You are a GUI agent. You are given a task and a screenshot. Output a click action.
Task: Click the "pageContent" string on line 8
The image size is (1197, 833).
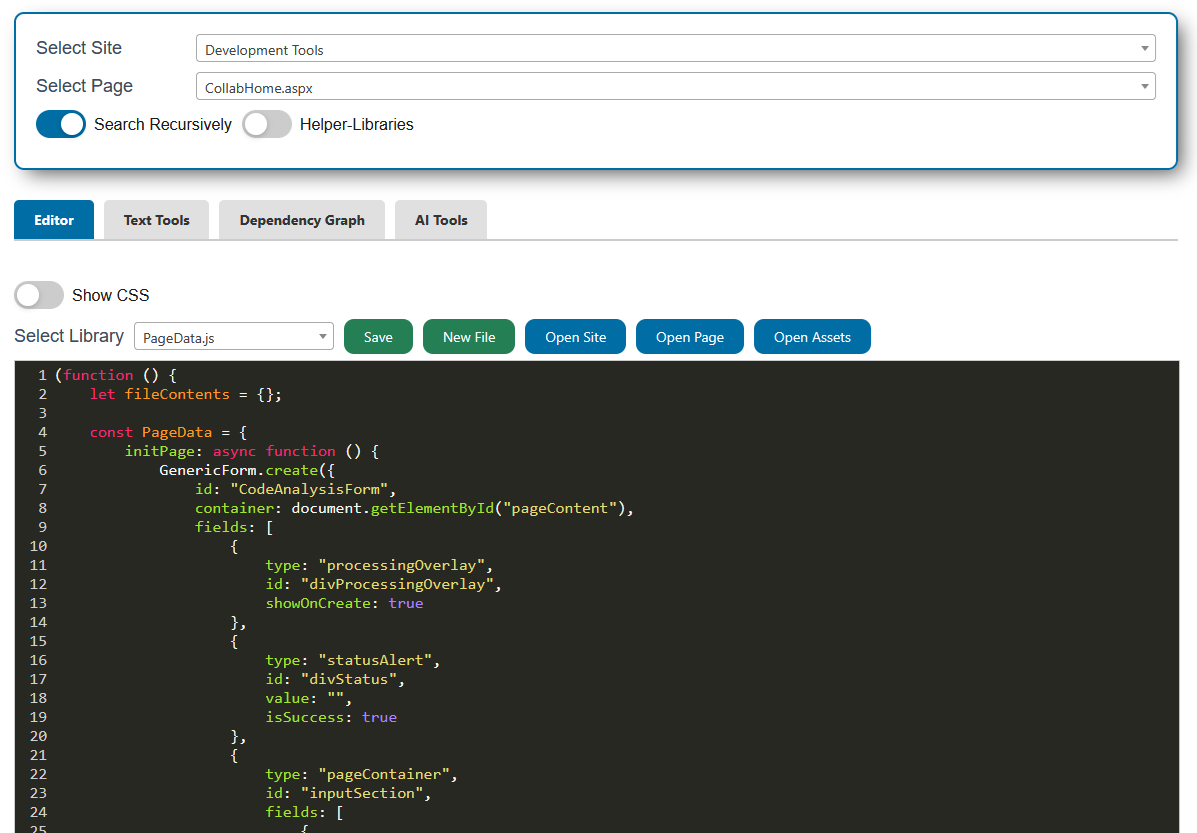tap(560, 509)
